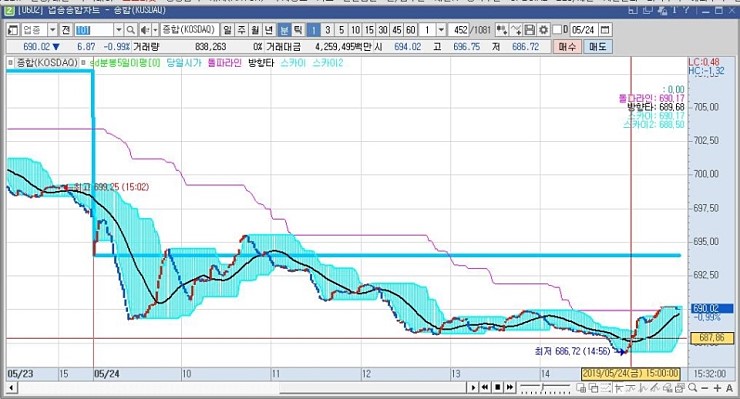Open the code 101 combo box arrow
The width and height of the screenshot is (740, 399).
118,30
